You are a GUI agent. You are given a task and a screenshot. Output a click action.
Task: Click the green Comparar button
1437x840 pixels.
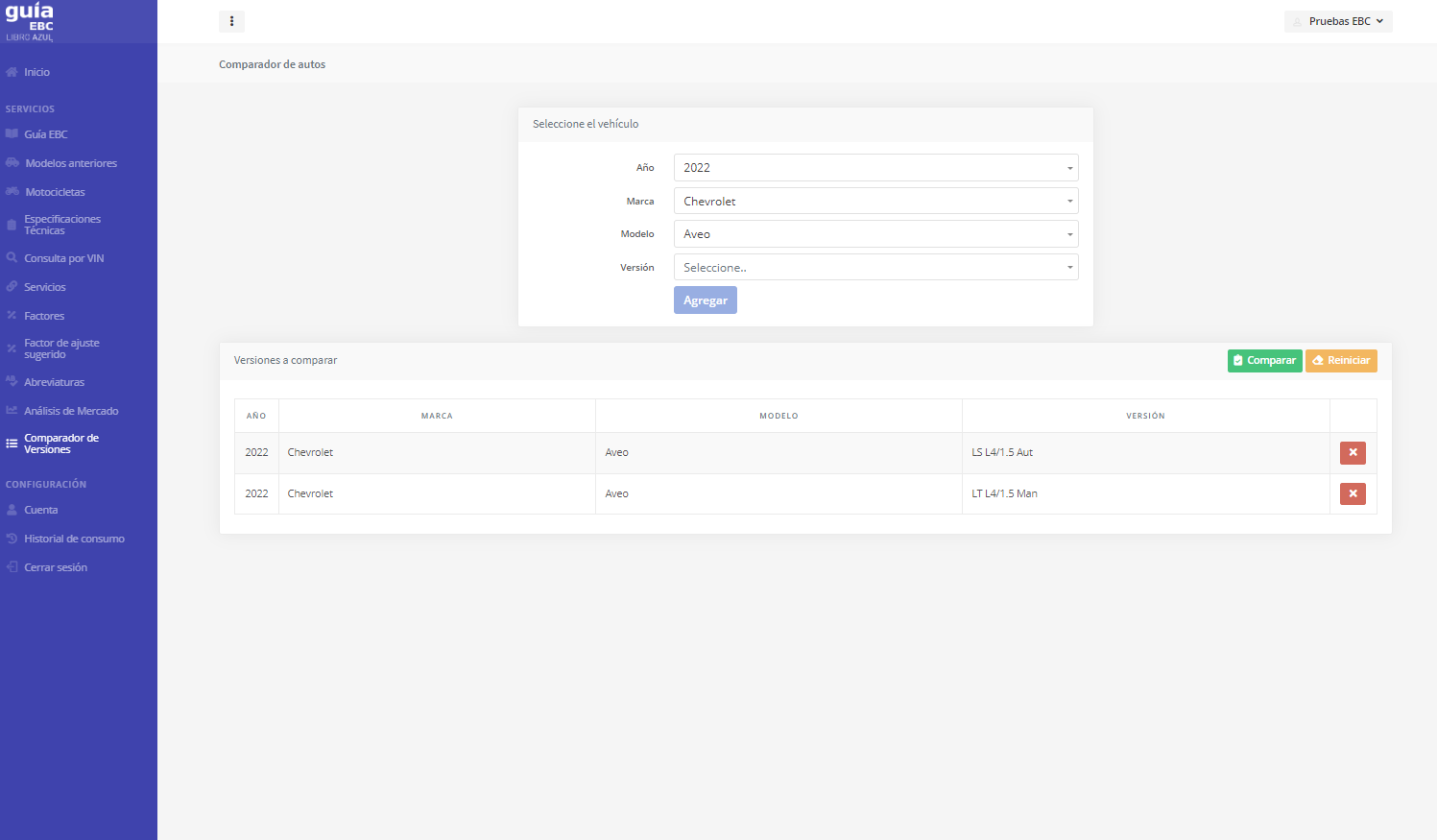click(1264, 361)
